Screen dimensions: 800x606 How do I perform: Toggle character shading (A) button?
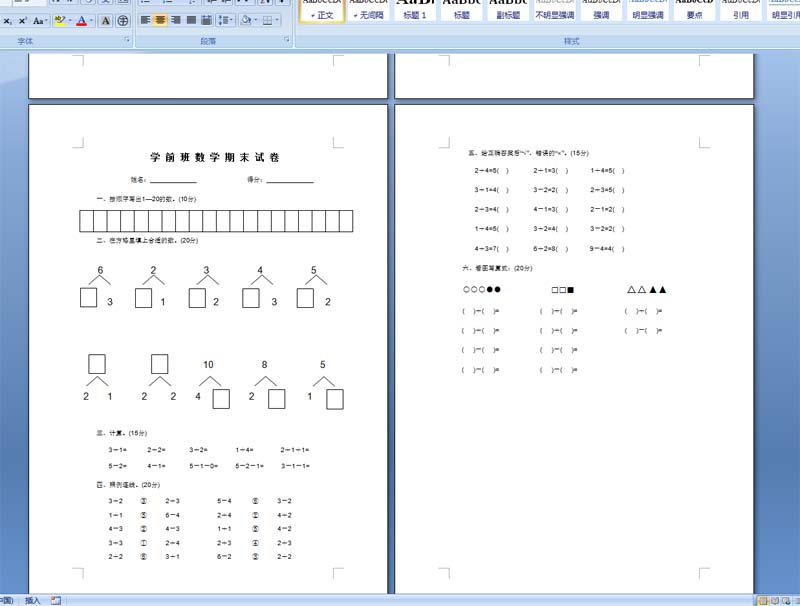106,21
